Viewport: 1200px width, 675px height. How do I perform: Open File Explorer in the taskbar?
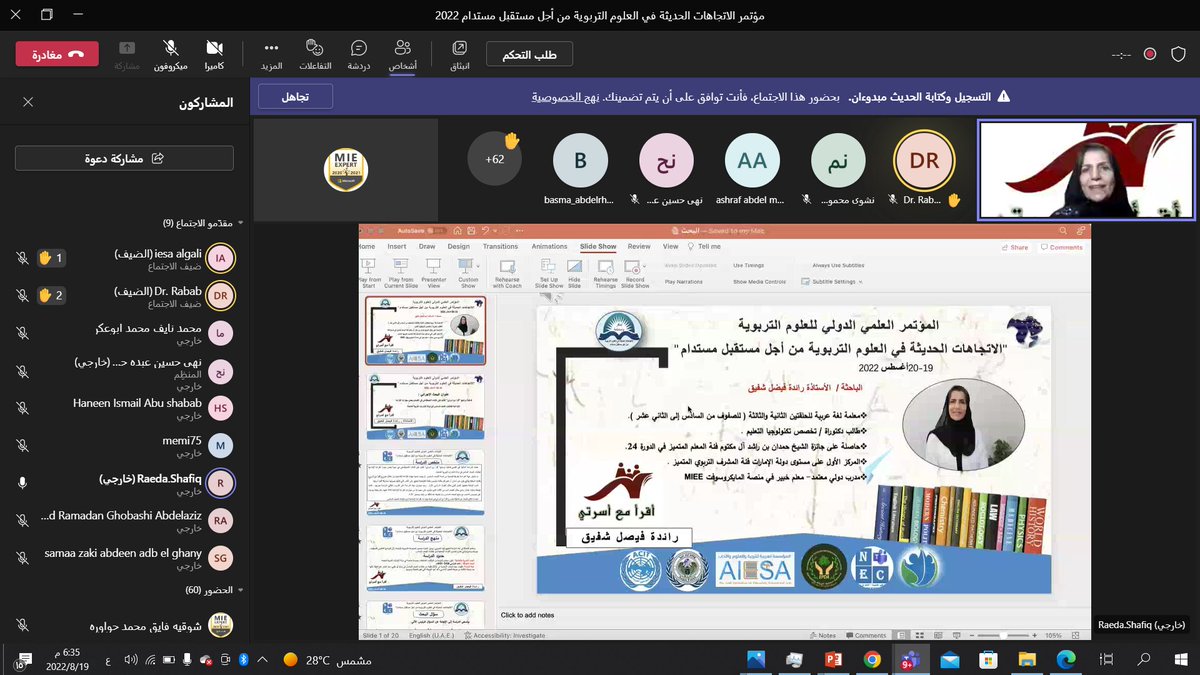coord(1027,659)
